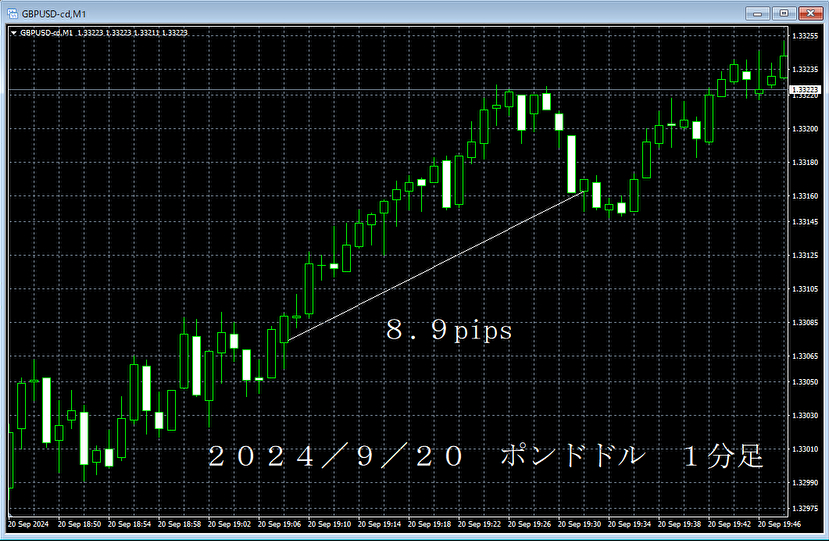Click time axis label 20 Sep 19:10
The width and height of the screenshot is (829, 542).
click(330, 525)
